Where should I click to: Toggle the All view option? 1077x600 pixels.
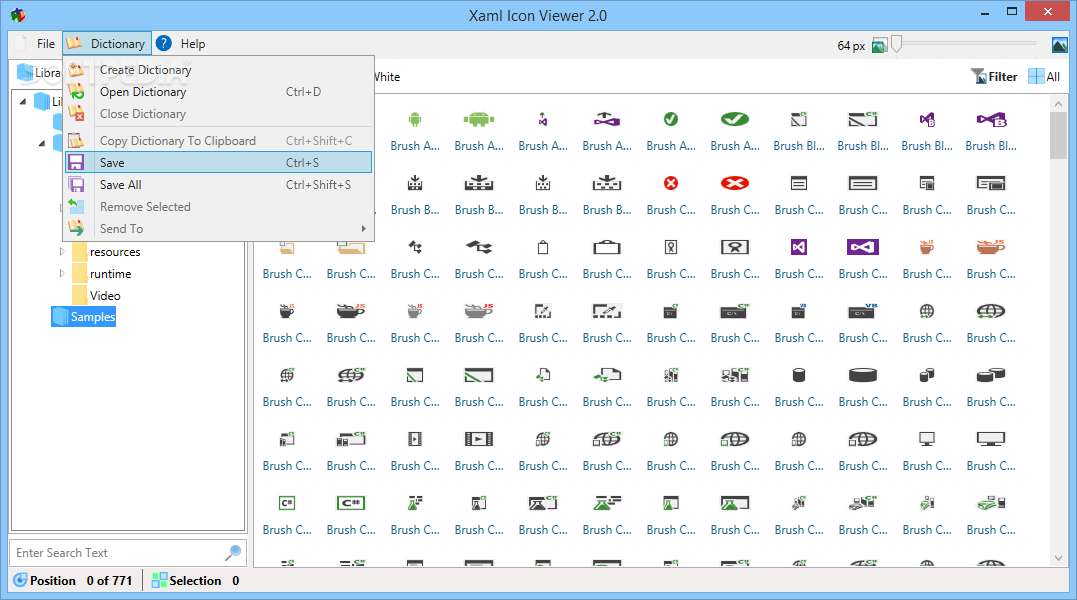1044,77
